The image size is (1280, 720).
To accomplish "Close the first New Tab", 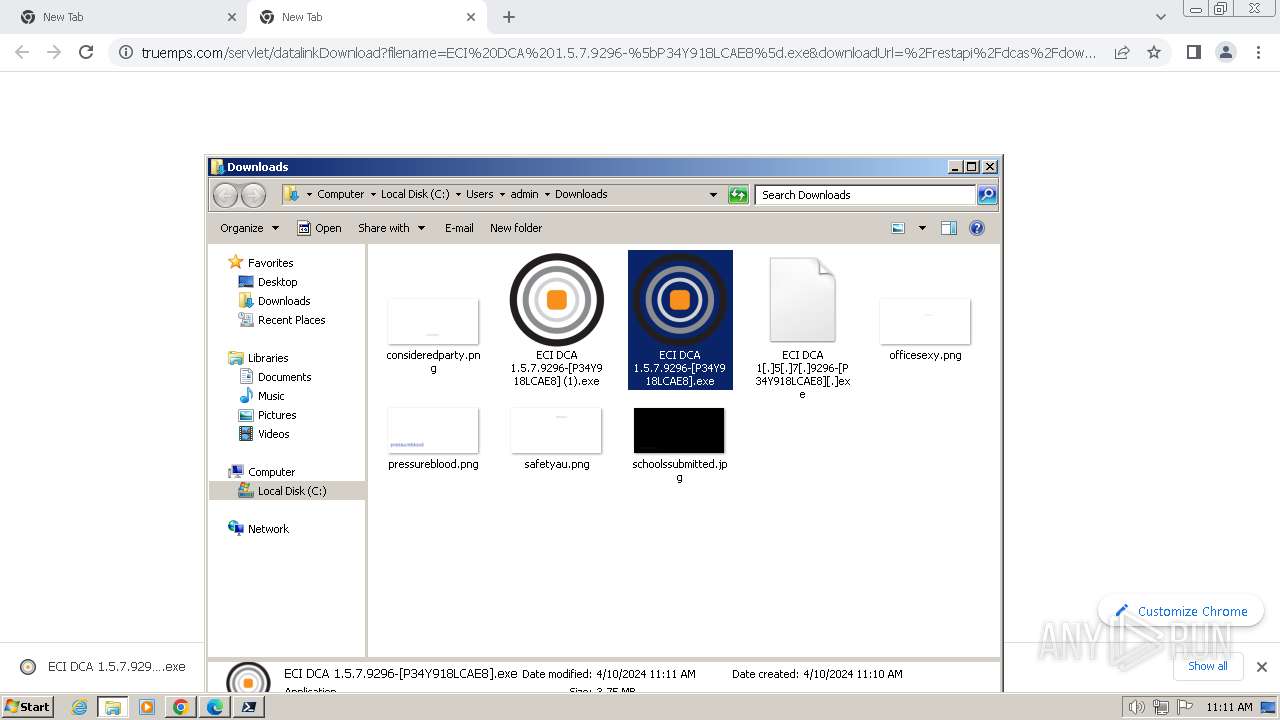I will tap(232, 17).
